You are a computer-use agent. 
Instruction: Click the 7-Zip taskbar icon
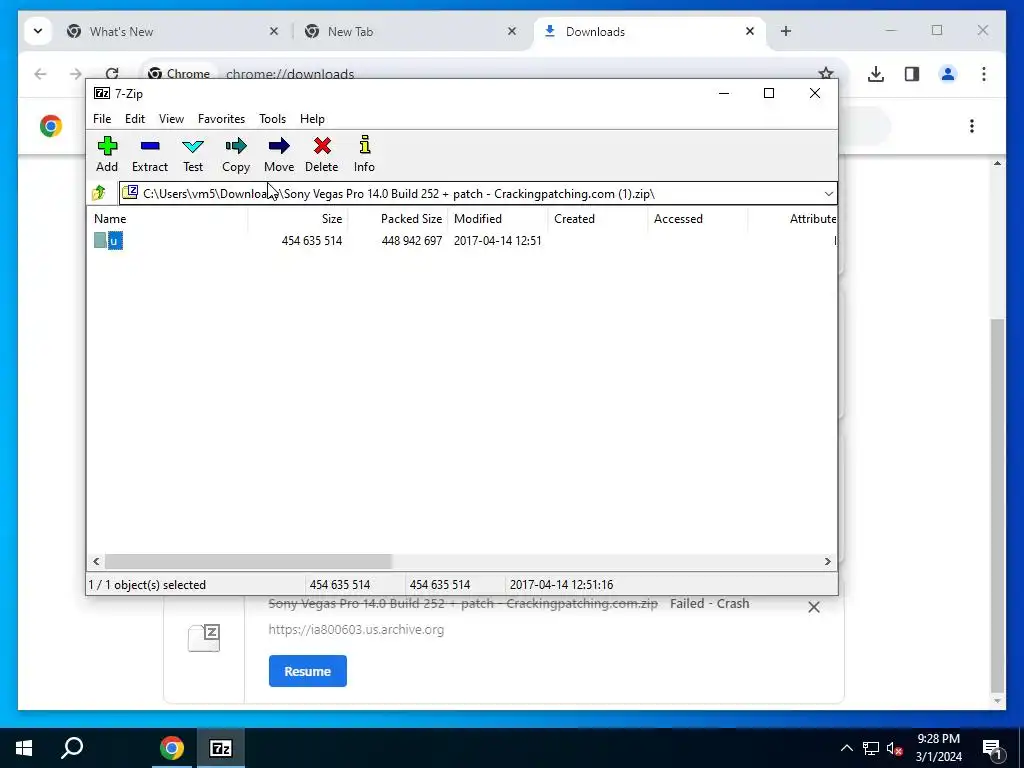click(221, 748)
